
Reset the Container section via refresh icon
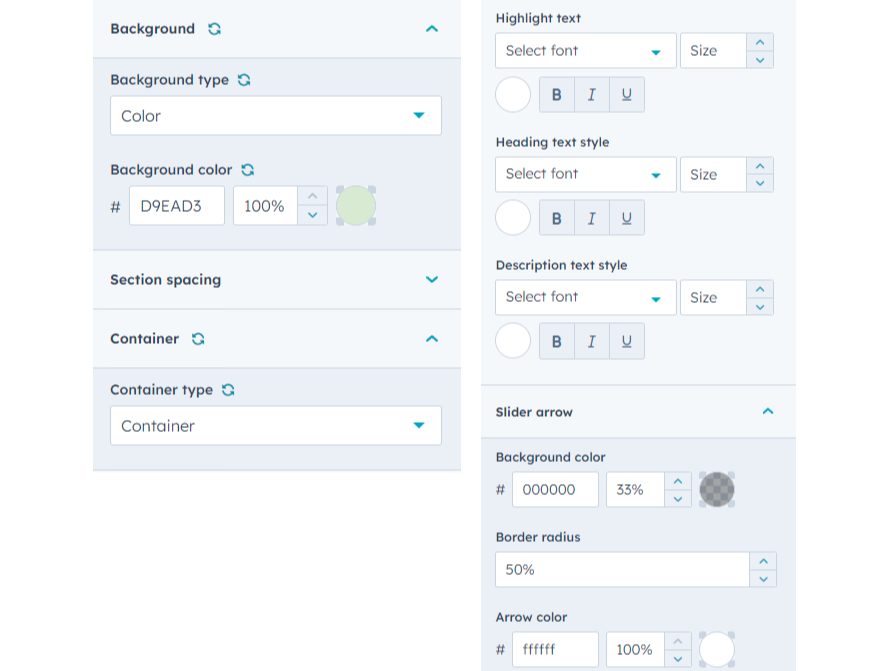pos(198,339)
